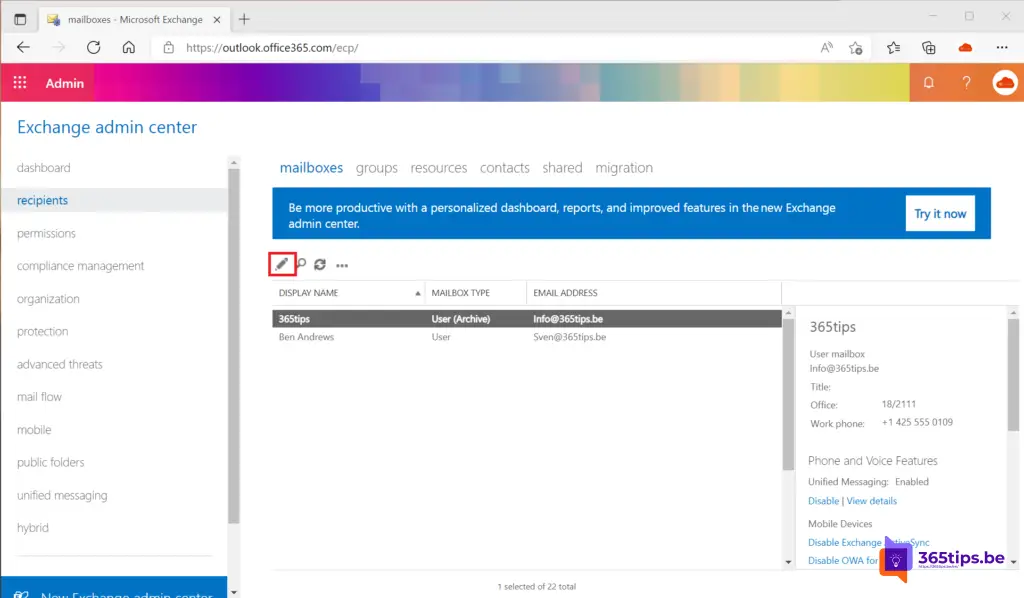Click left navigation scrollbar
Screen dimensions: 1024x598
pyautogui.click(x=234, y=346)
